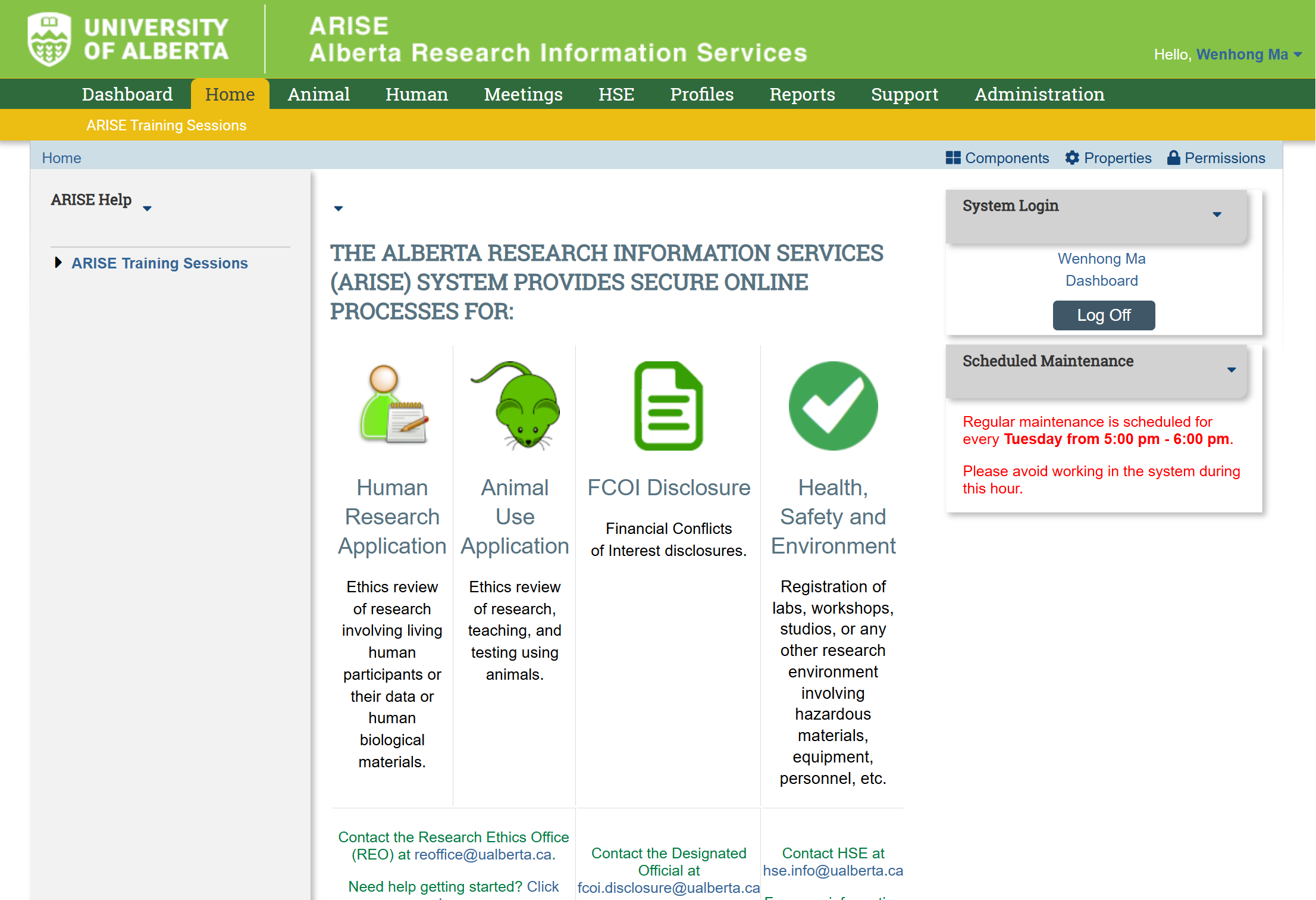
Task: Open Properties via gear icon
Action: coord(1071,158)
